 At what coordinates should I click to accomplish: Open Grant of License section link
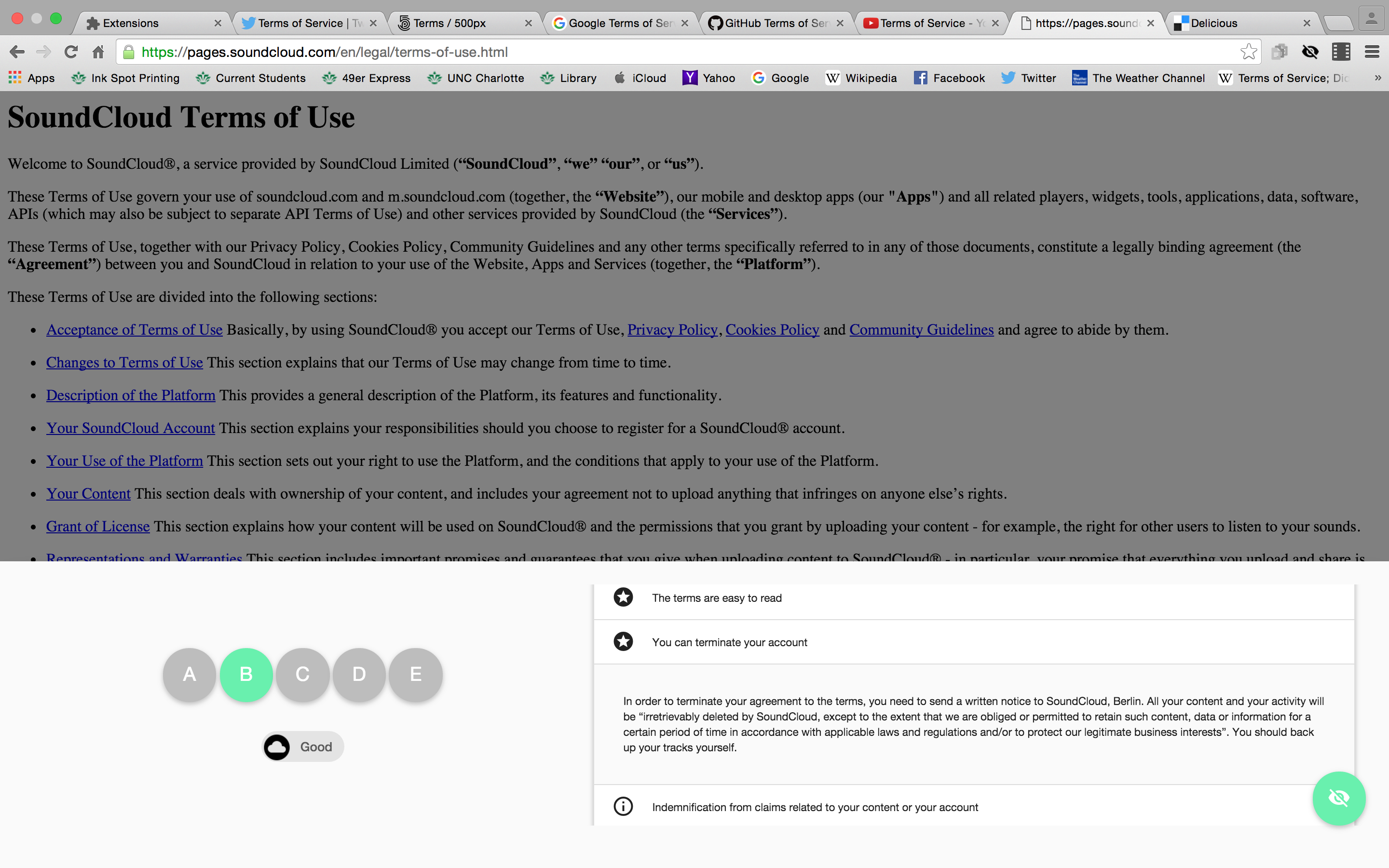(x=97, y=527)
